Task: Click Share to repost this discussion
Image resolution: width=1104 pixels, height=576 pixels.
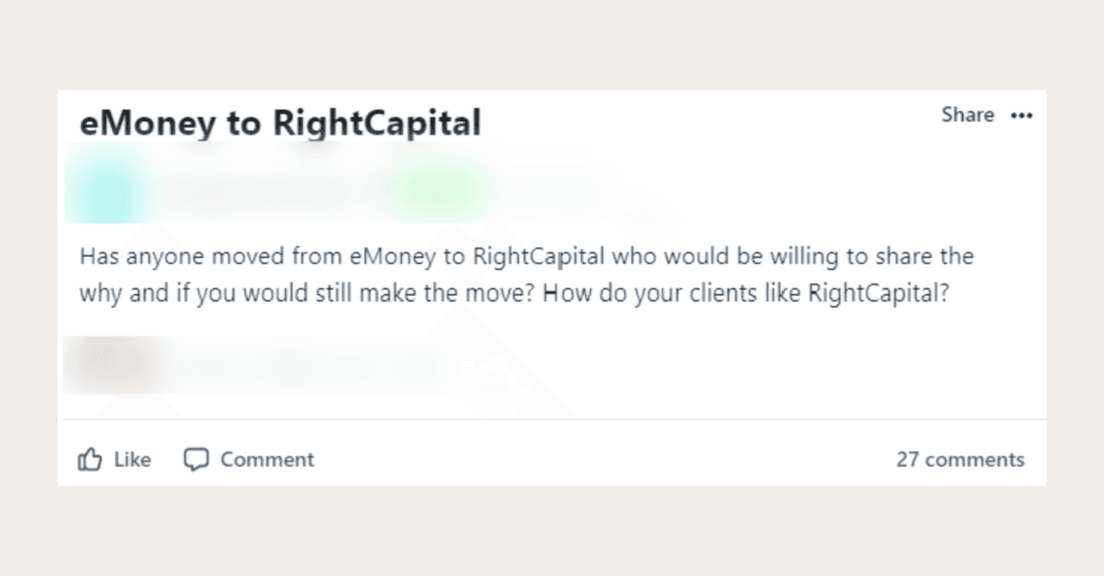Action: [966, 115]
